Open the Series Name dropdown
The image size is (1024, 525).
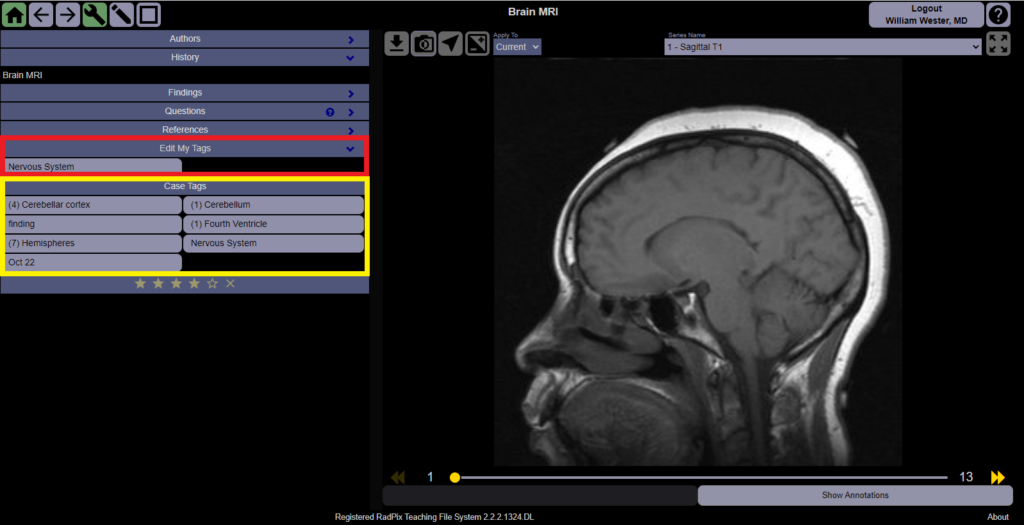[823, 46]
